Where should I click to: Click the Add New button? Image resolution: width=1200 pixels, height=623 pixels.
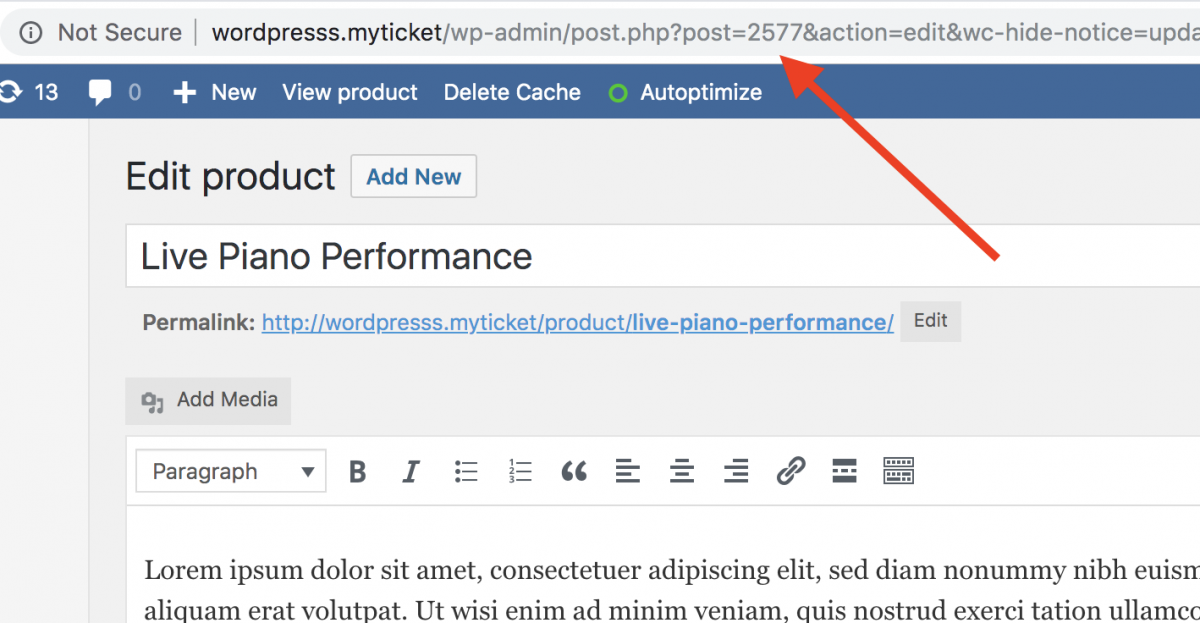413,176
